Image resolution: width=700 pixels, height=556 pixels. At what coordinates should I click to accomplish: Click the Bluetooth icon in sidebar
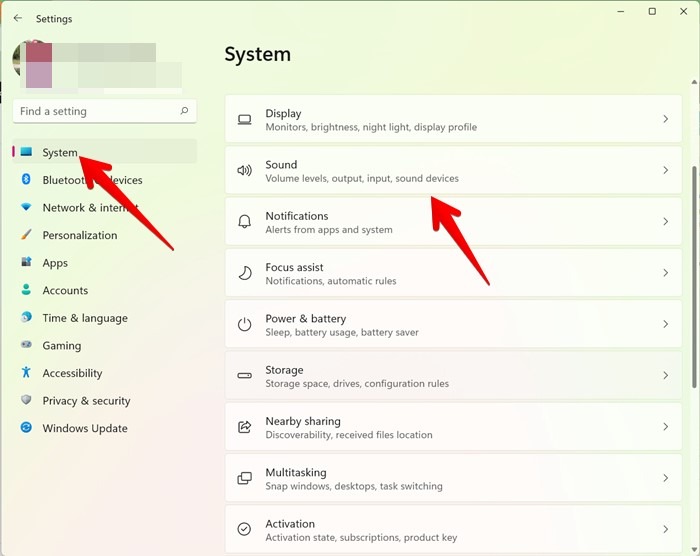(x=26, y=180)
